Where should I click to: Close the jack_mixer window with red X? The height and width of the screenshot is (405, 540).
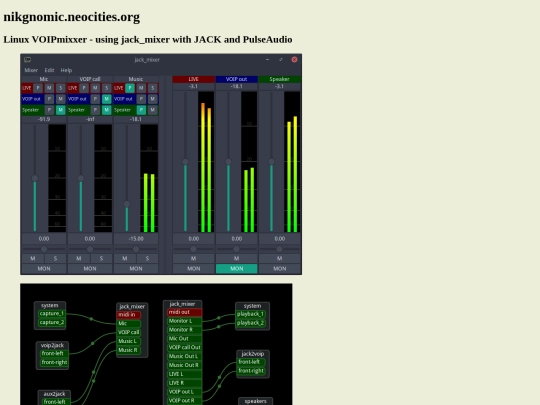point(294,60)
